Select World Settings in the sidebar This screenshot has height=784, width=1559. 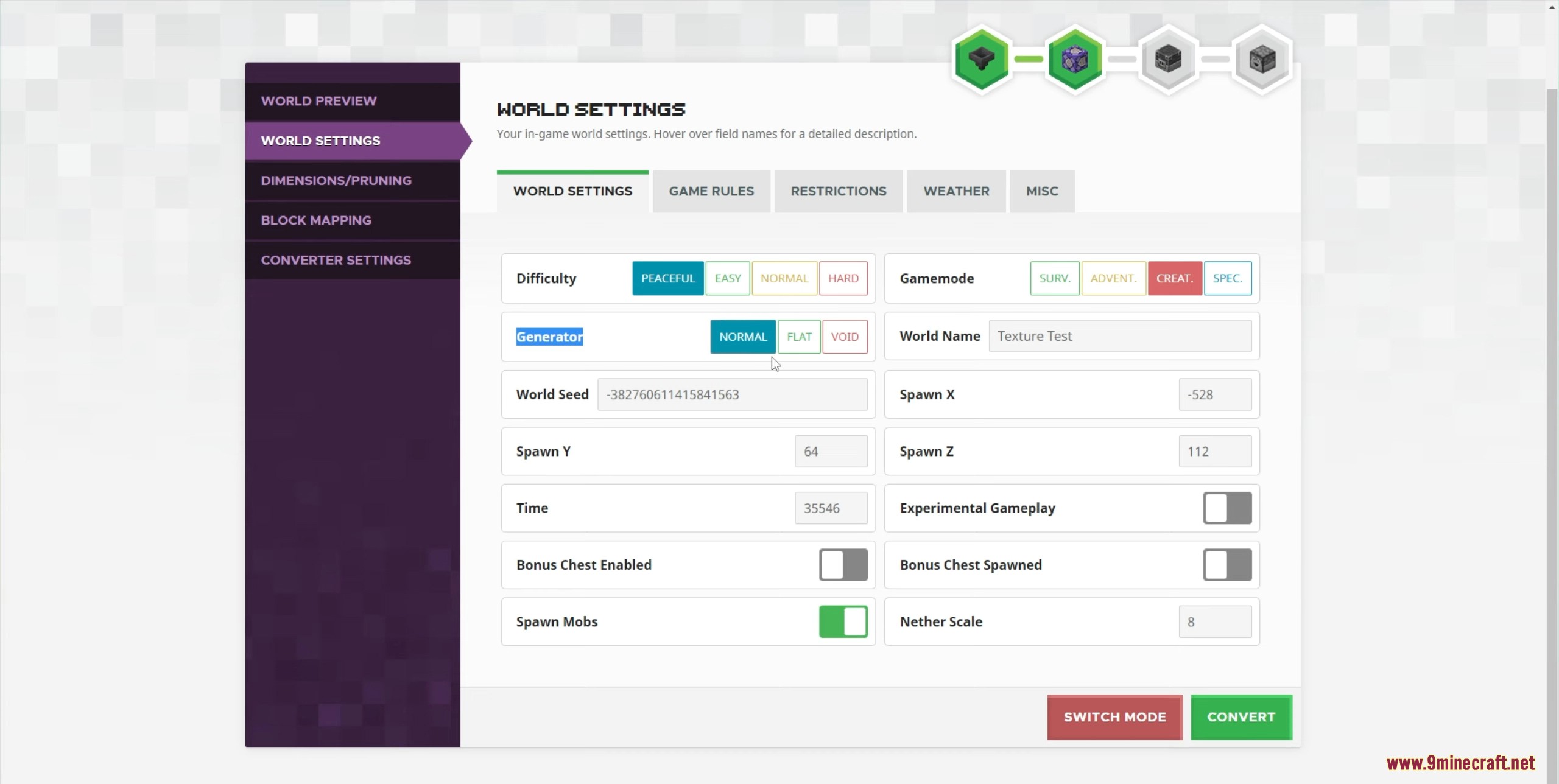(x=353, y=141)
